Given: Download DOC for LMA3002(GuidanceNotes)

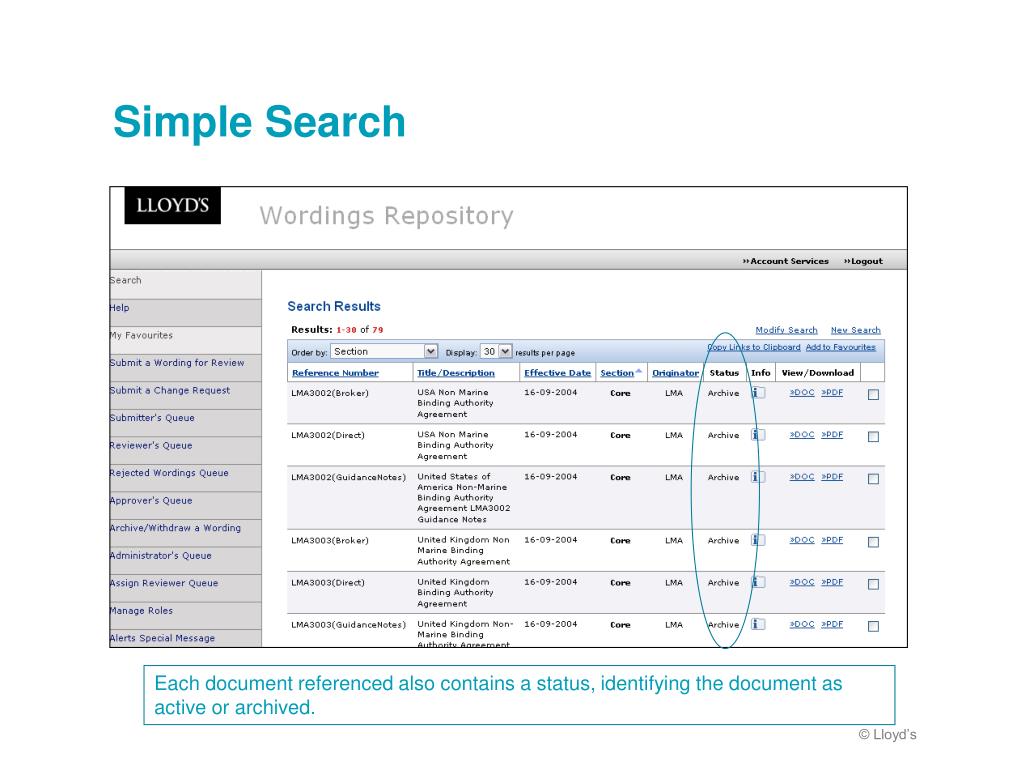Looking at the screenshot, I should (x=802, y=477).
